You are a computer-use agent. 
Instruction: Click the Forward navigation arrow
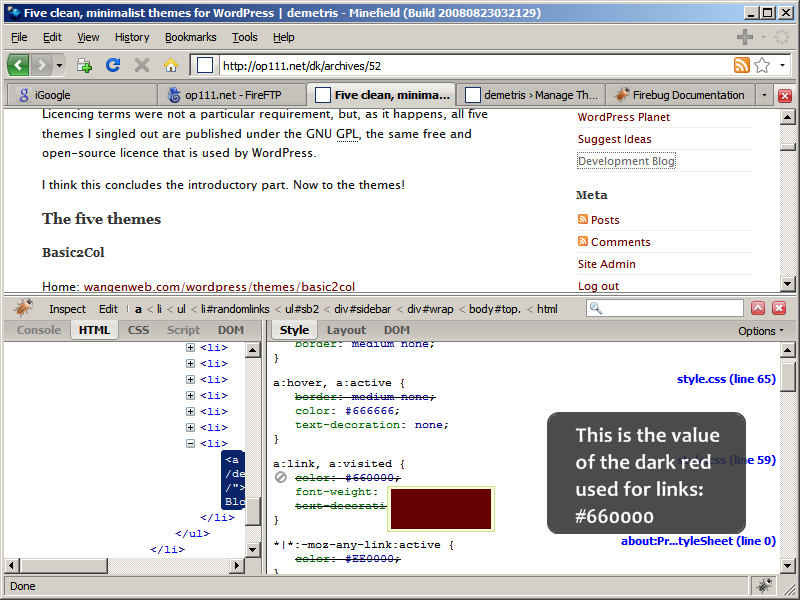(41, 65)
